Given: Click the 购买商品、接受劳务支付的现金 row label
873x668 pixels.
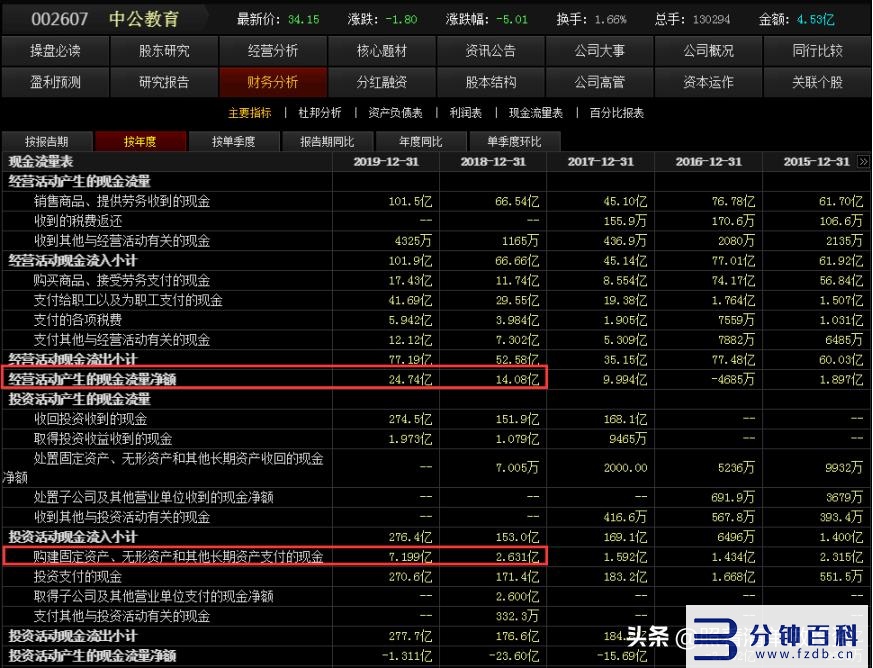Looking at the screenshot, I should (x=122, y=281).
